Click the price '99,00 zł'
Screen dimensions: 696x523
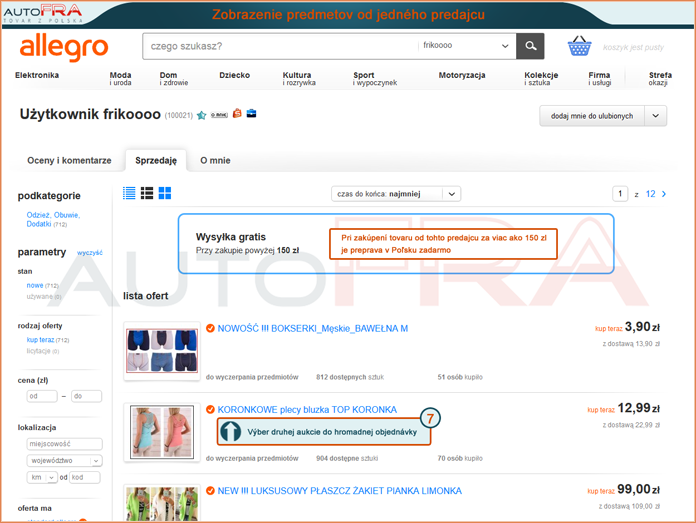(x=639, y=490)
